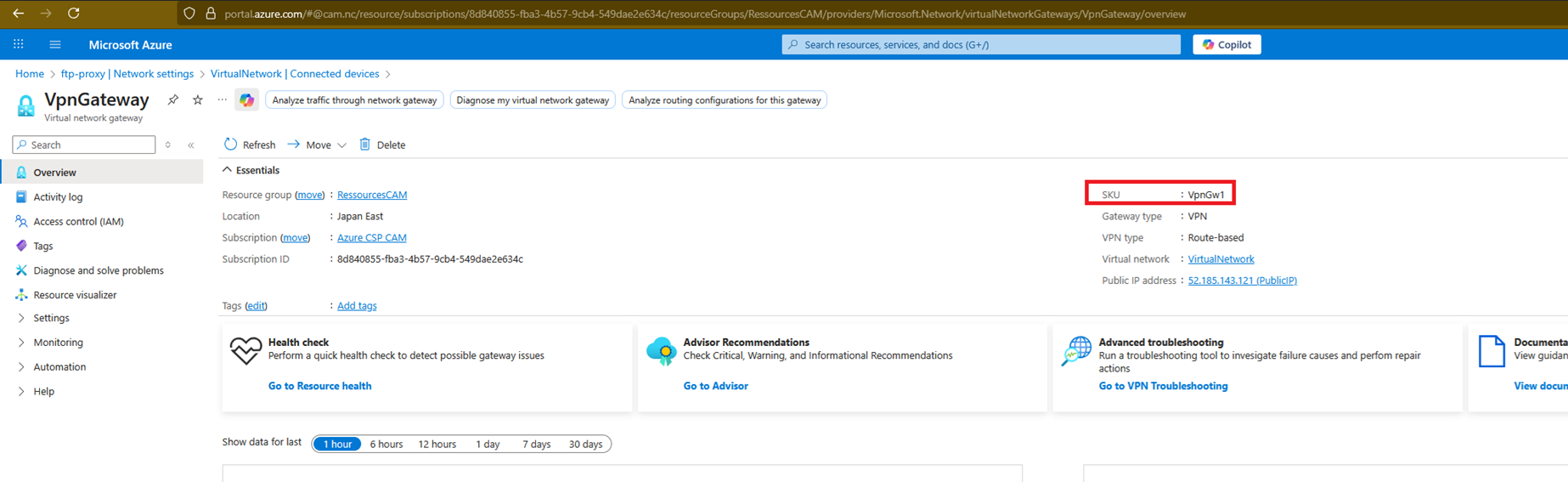The width and height of the screenshot is (1568, 482).
Task: Open the Activity log menu item
Action: point(58,197)
